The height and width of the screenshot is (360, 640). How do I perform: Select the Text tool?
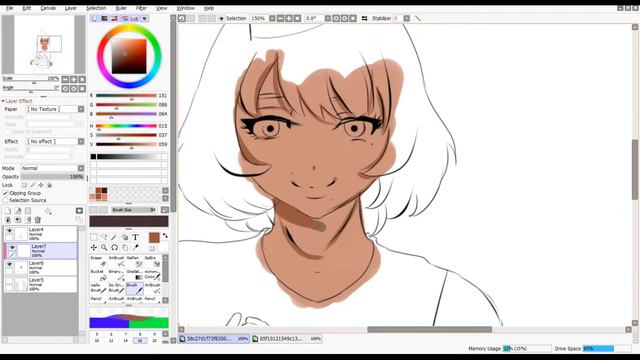pyautogui.click(x=136, y=237)
